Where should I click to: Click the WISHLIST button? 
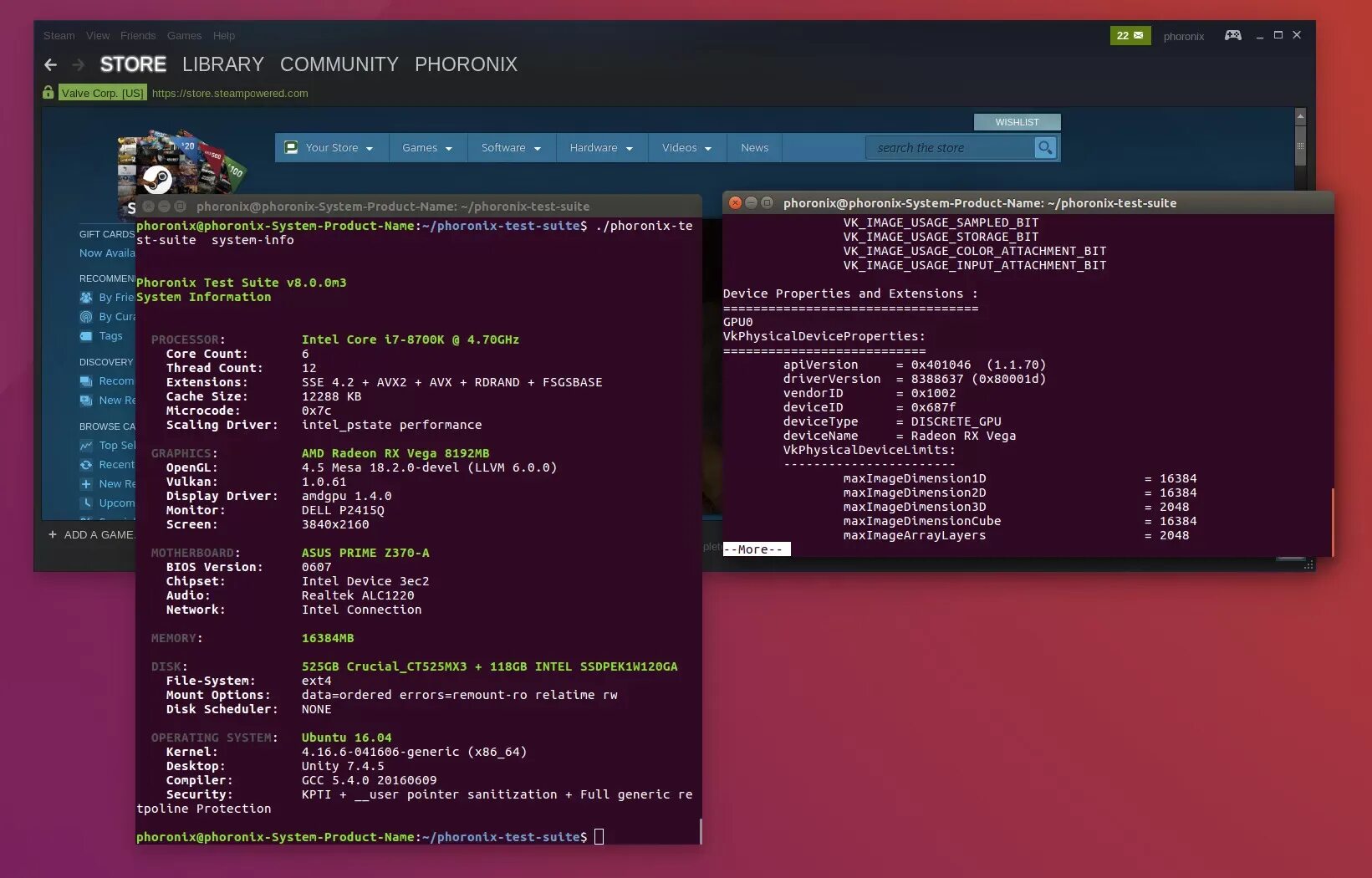[1018, 122]
